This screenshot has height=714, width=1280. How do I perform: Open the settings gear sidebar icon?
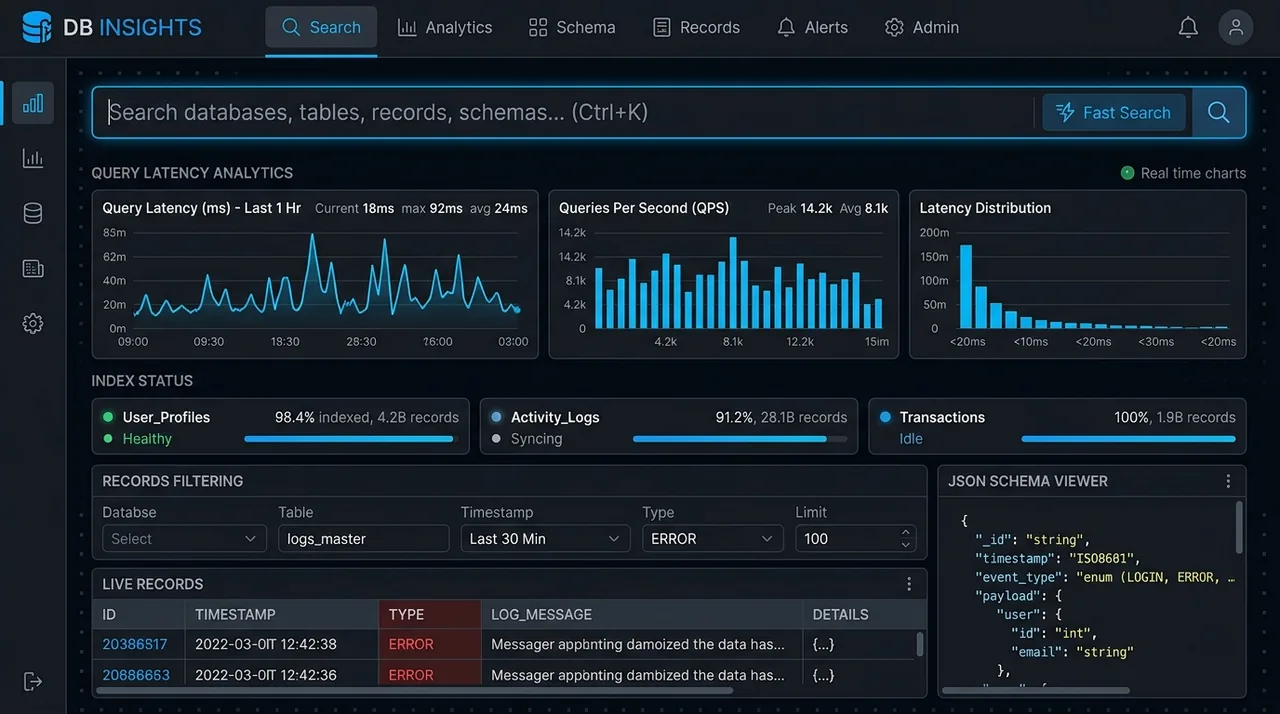(33, 323)
